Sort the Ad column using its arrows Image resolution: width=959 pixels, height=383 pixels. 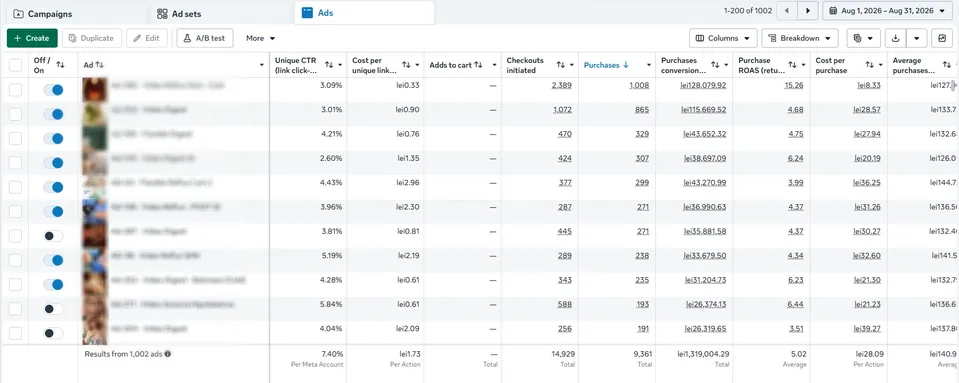click(x=100, y=65)
